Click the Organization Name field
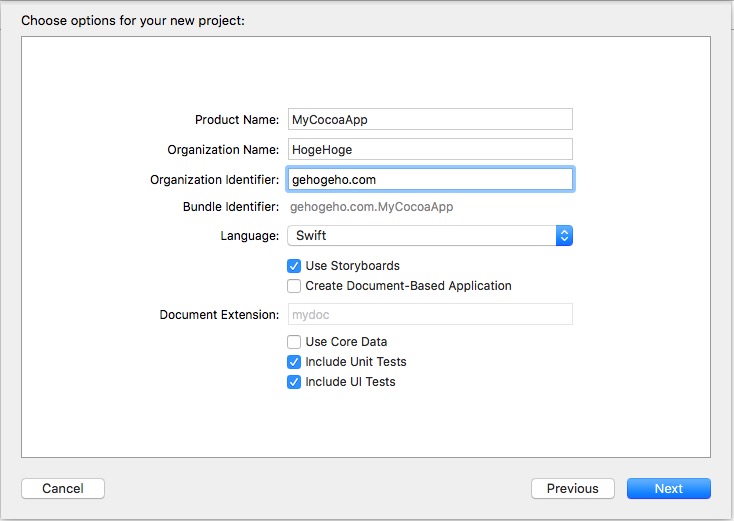The image size is (734, 521). (430, 149)
